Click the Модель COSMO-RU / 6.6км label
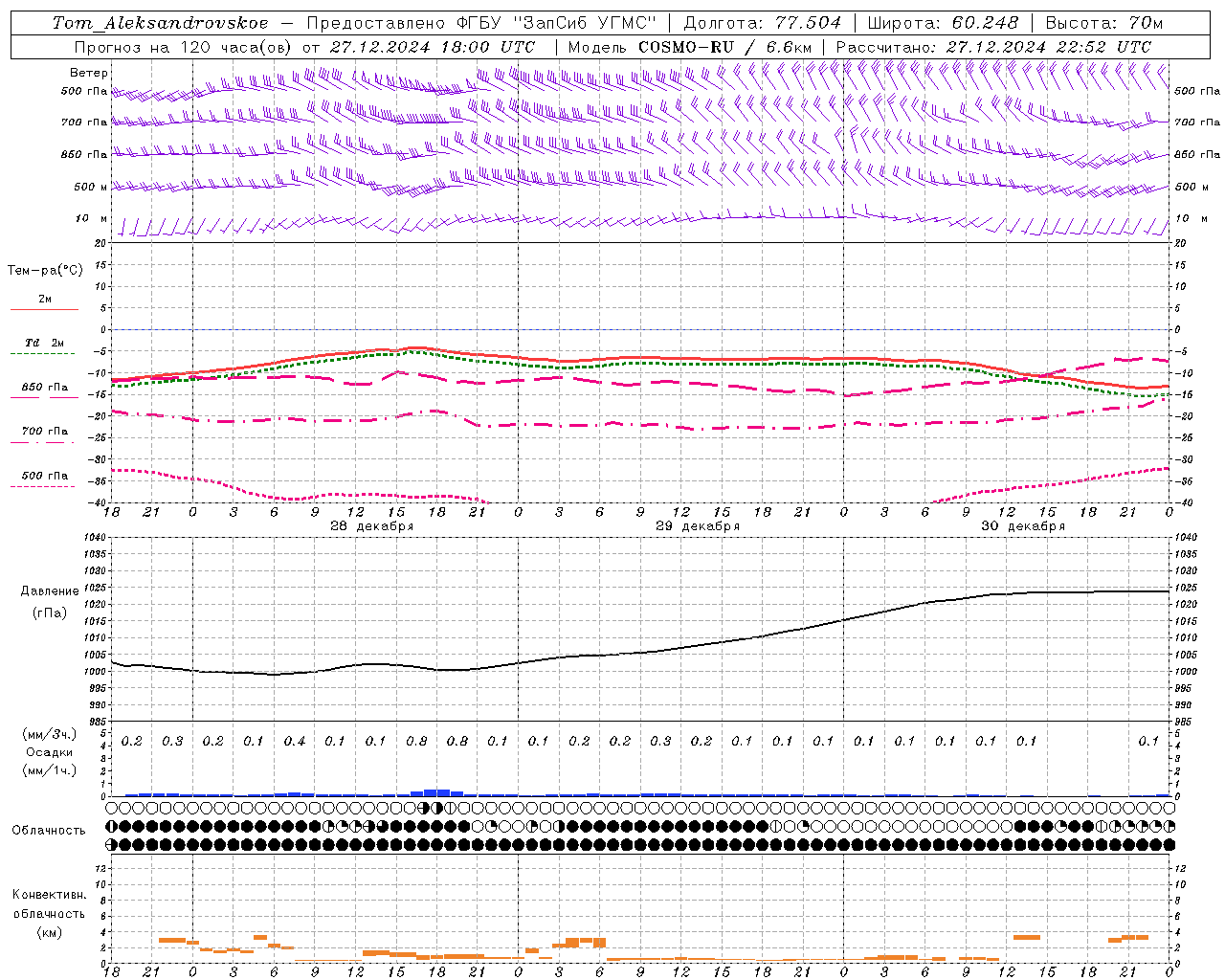 pyautogui.click(x=689, y=47)
